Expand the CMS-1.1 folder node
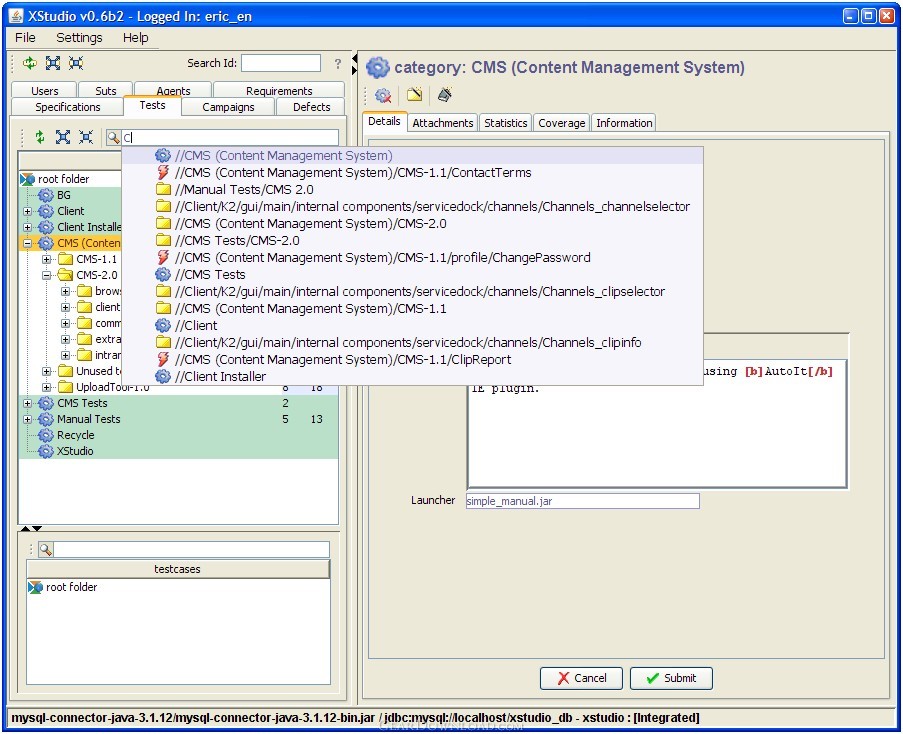This screenshot has width=903, height=734. click(x=47, y=259)
